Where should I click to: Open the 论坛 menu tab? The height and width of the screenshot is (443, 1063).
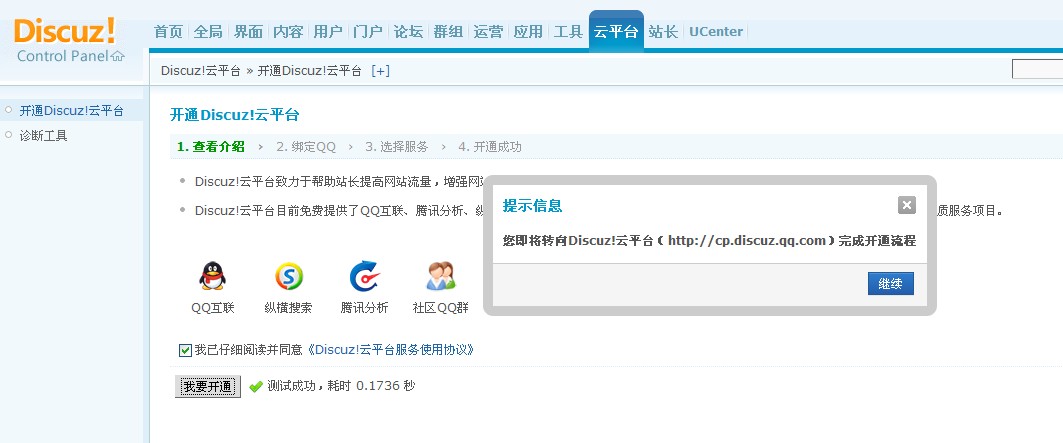pyautogui.click(x=408, y=31)
